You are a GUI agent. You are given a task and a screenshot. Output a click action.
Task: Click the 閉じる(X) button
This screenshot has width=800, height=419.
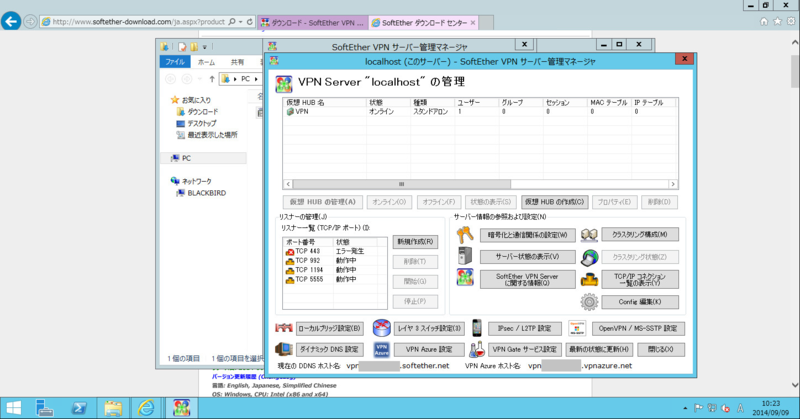coord(661,350)
